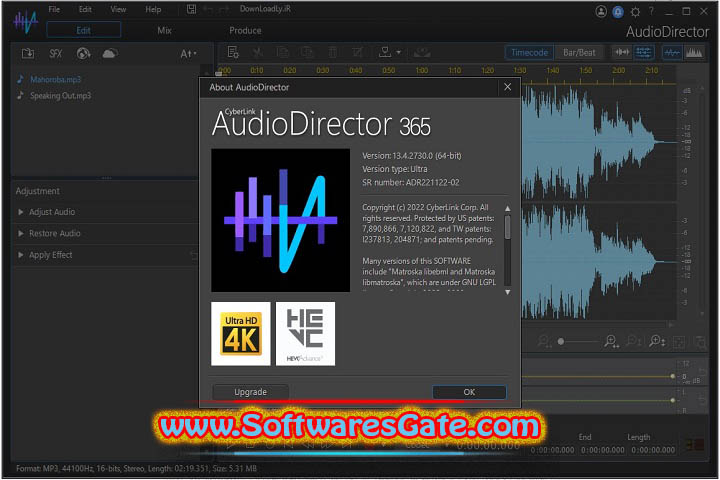Click the zoom out vertically icon

click(x=634, y=341)
